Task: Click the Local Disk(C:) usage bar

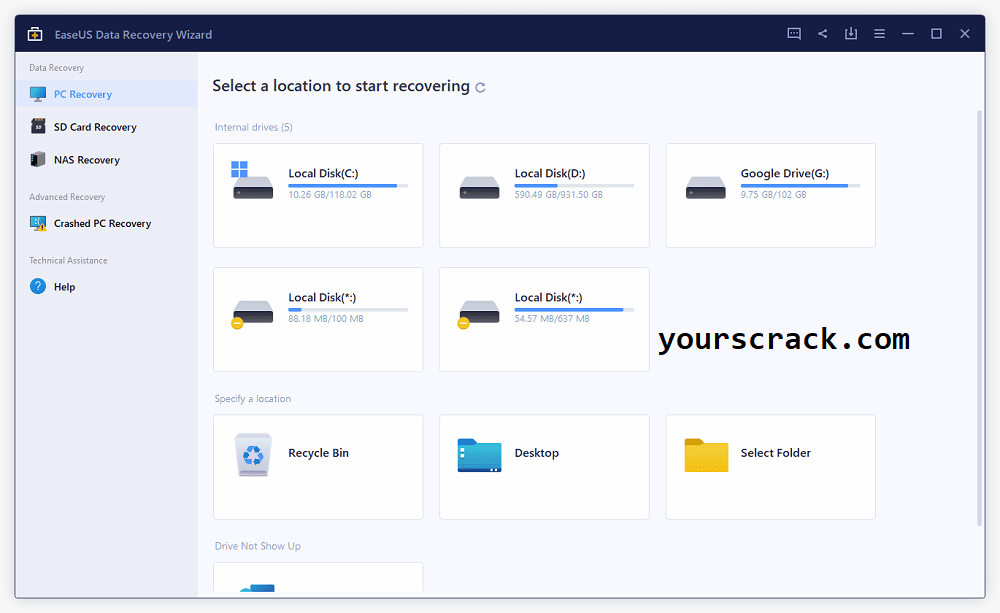Action: pyautogui.click(x=348, y=186)
